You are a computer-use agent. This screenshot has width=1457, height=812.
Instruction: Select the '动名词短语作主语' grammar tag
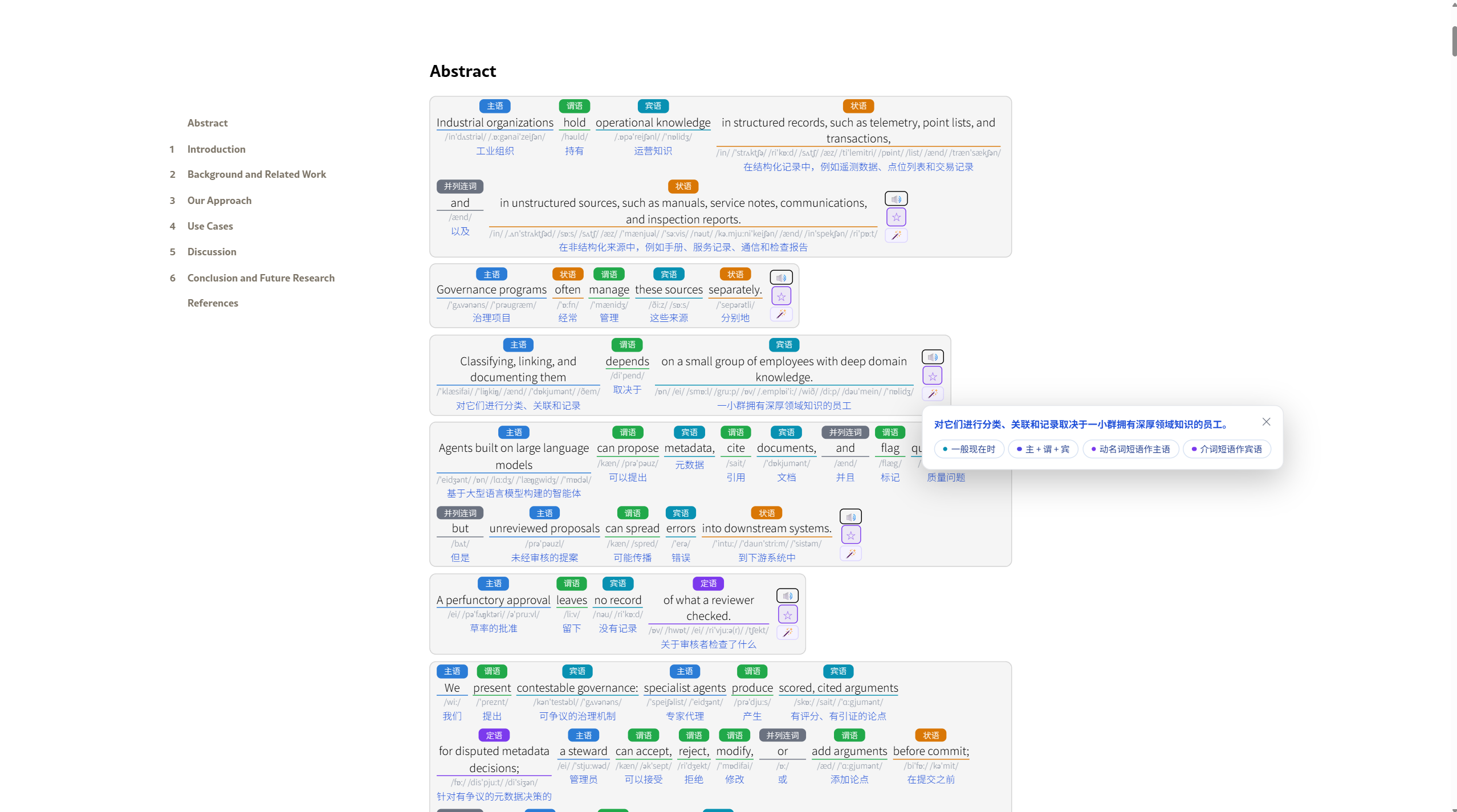pyautogui.click(x=1131, y=449)
